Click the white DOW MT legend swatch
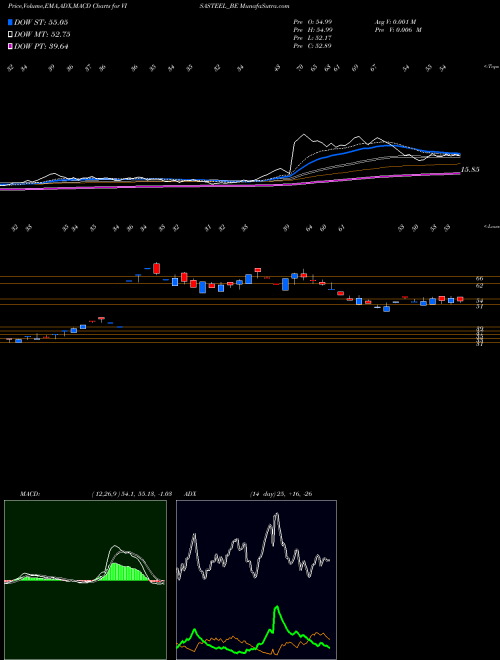This screenshot has height=660, width=500. click(10, 34)
